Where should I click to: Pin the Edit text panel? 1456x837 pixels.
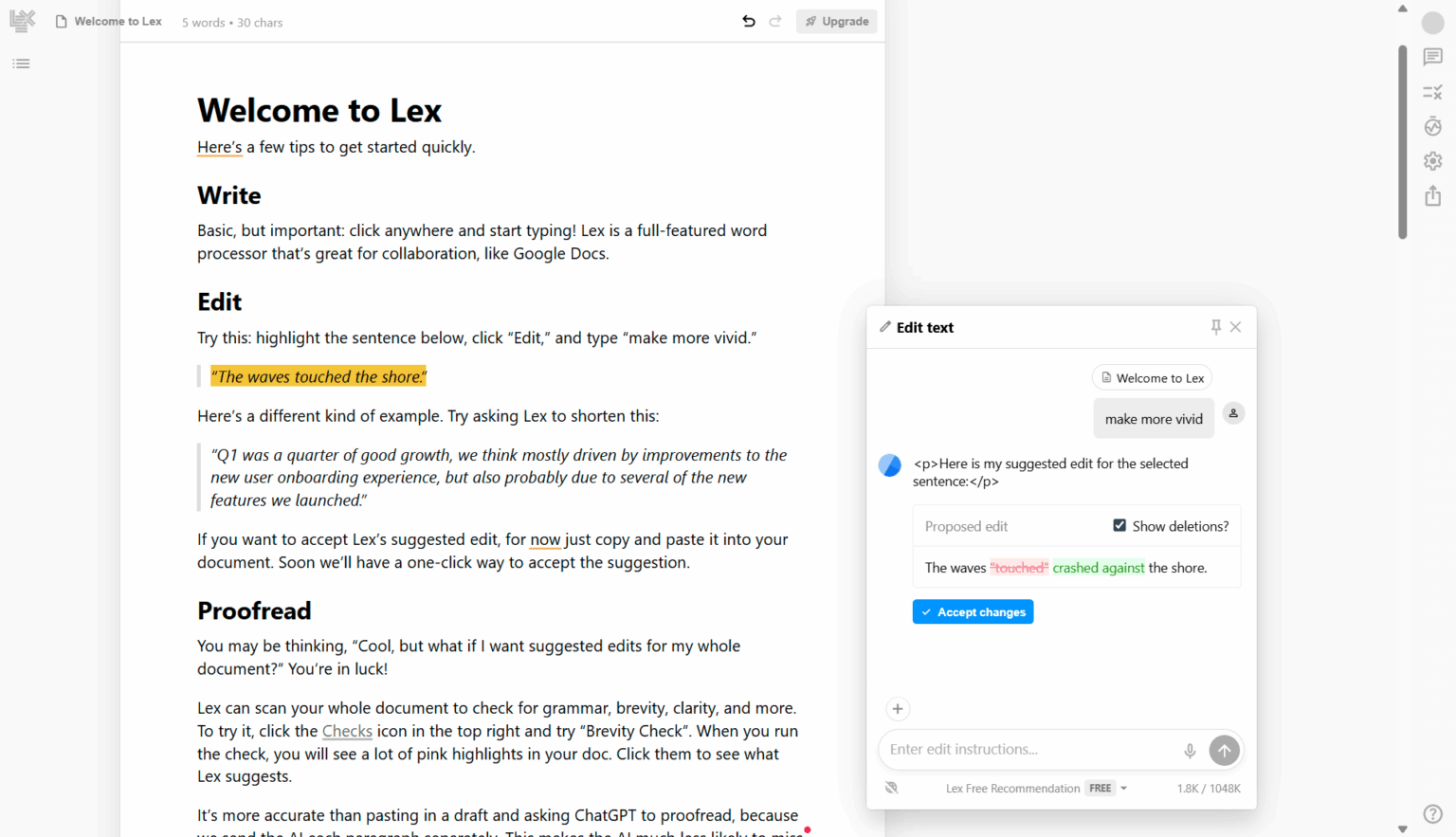click(x=1215, y=326)
